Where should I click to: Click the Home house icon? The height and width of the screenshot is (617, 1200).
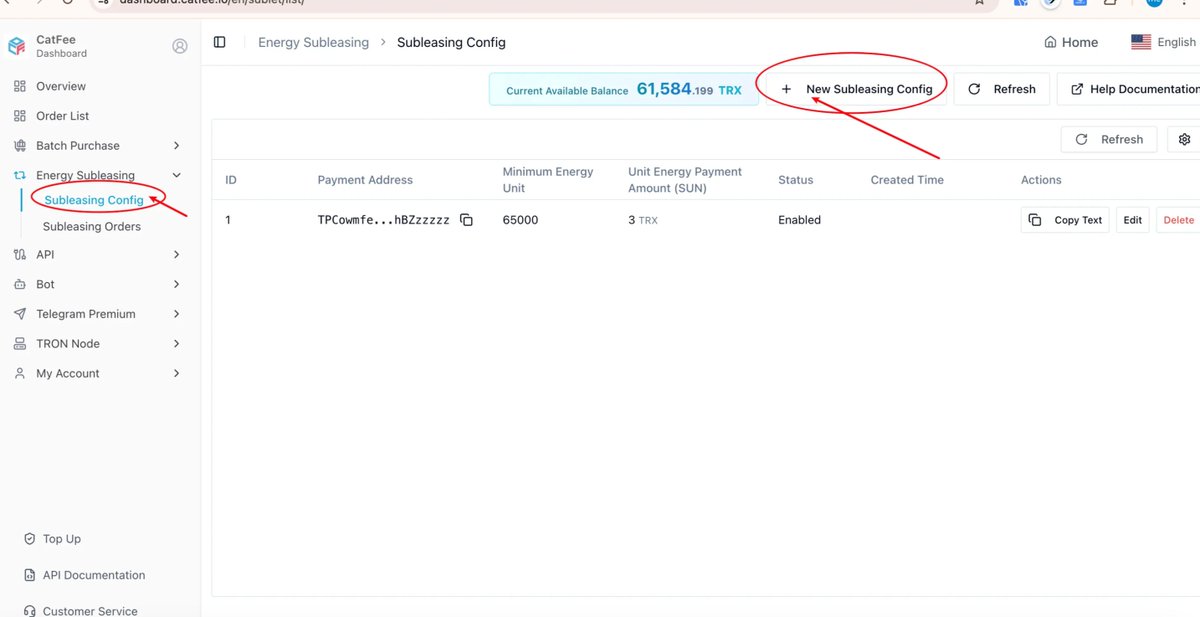coord(1050,42)
